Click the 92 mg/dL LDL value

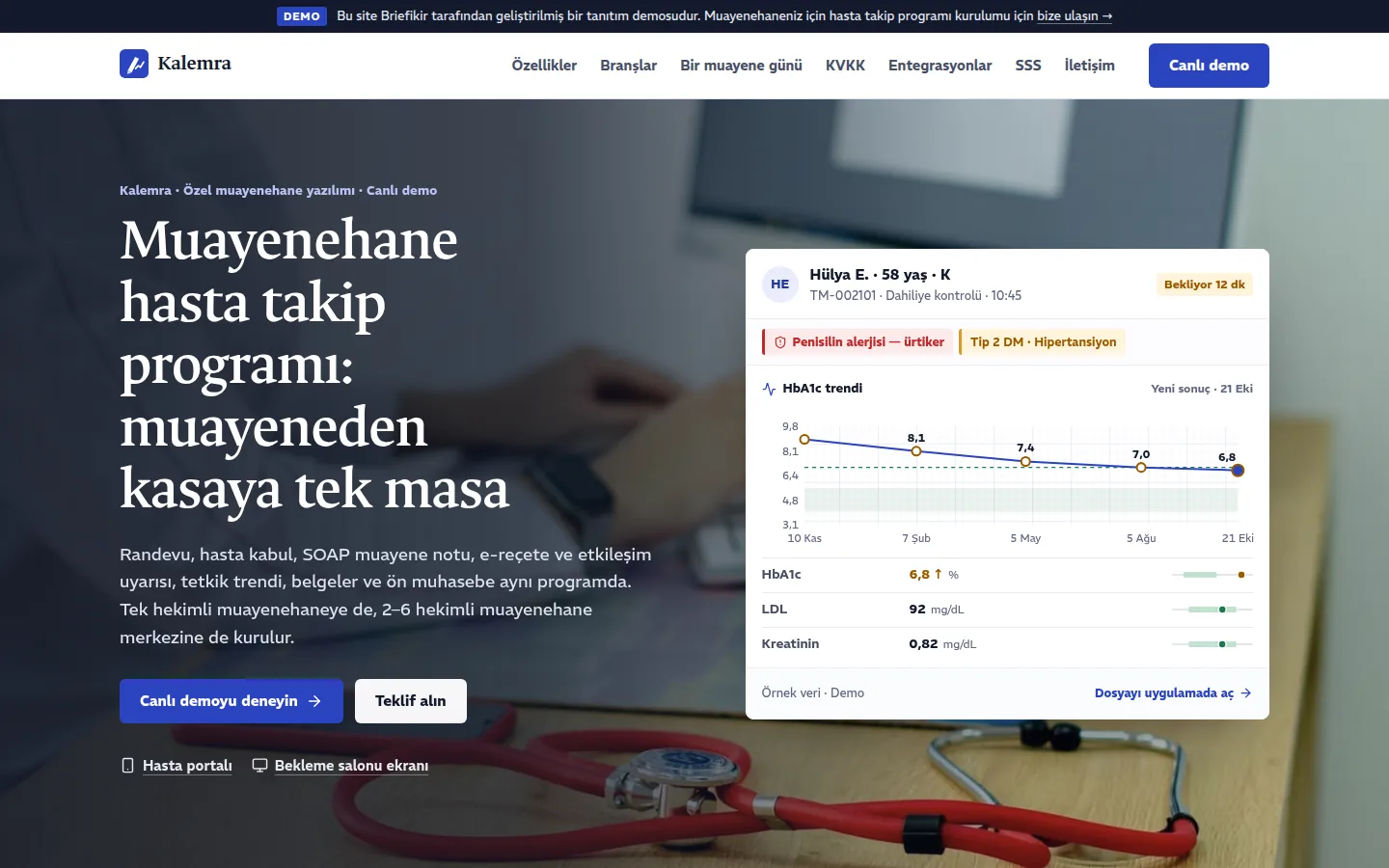click(937, 610)
